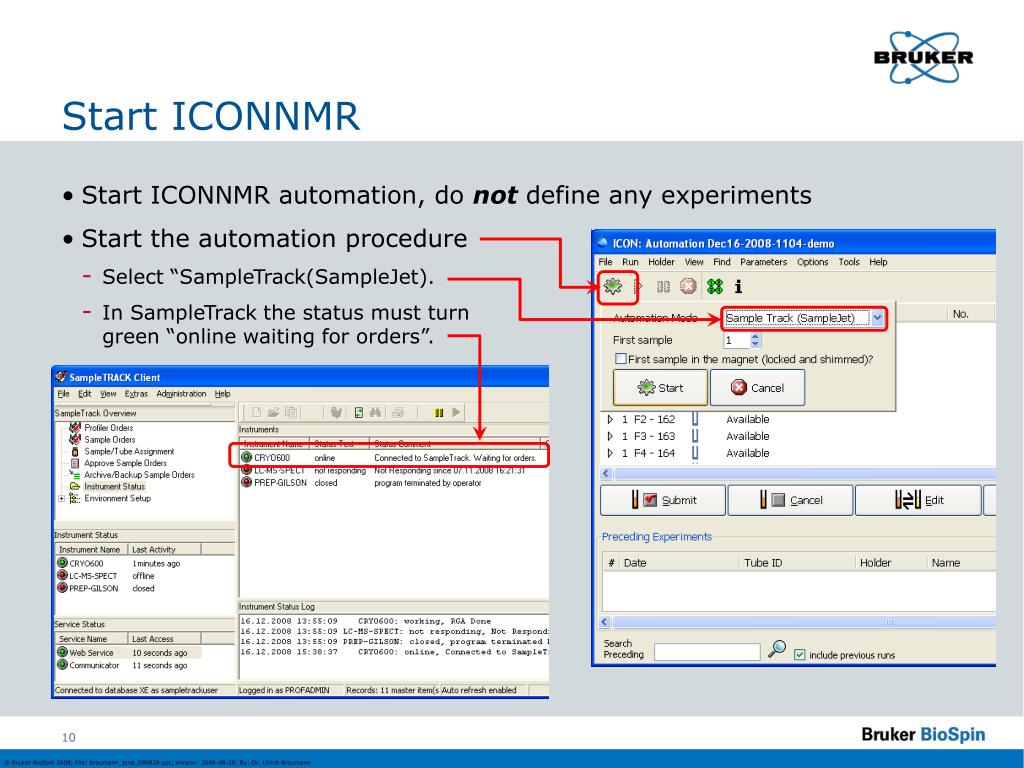Viewport: 1024px width, 768px height.
Task: Expand the F2 - 162 holder row
Action: coord(610,419)
